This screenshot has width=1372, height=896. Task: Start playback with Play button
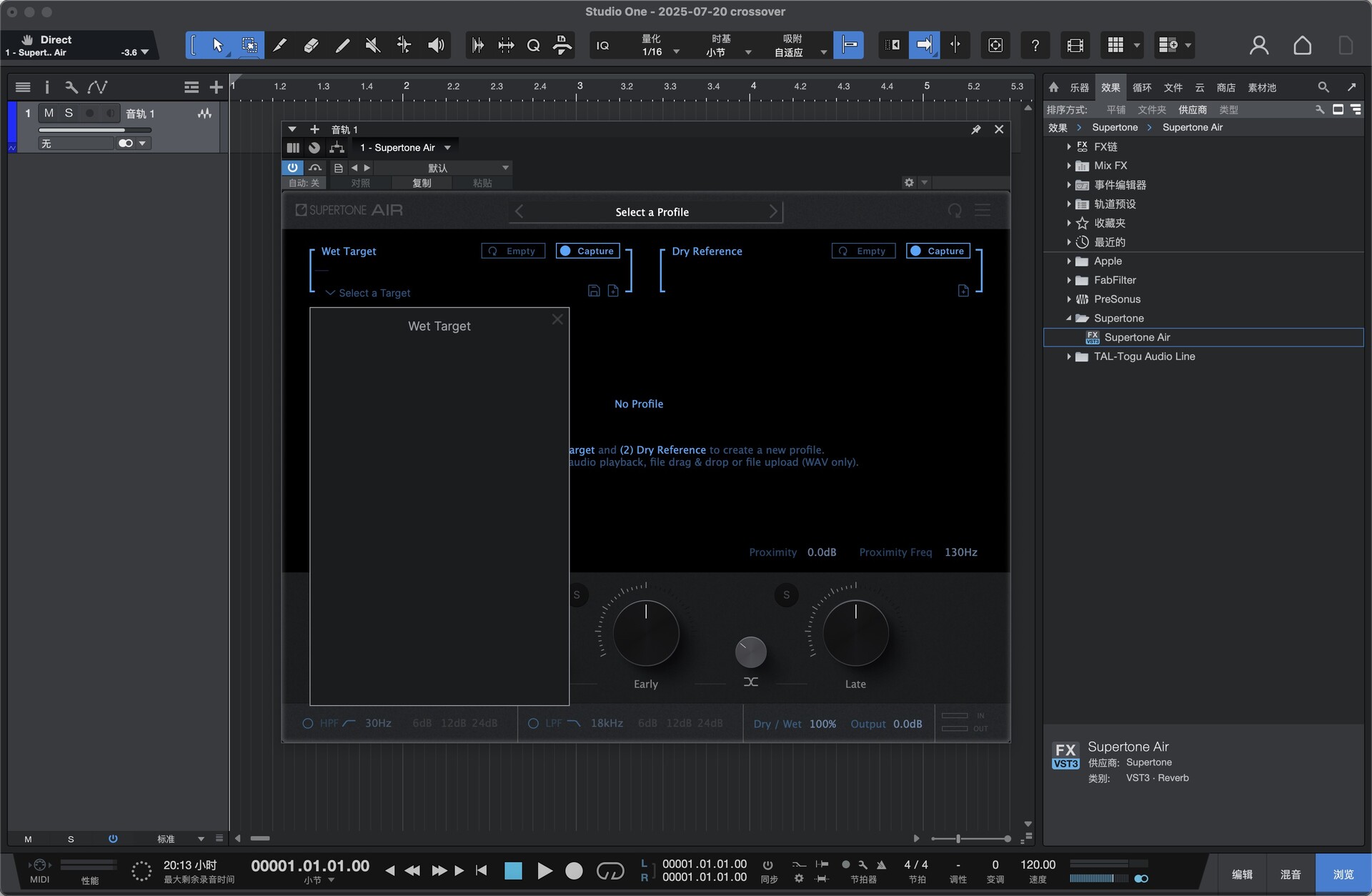(545, 871)
